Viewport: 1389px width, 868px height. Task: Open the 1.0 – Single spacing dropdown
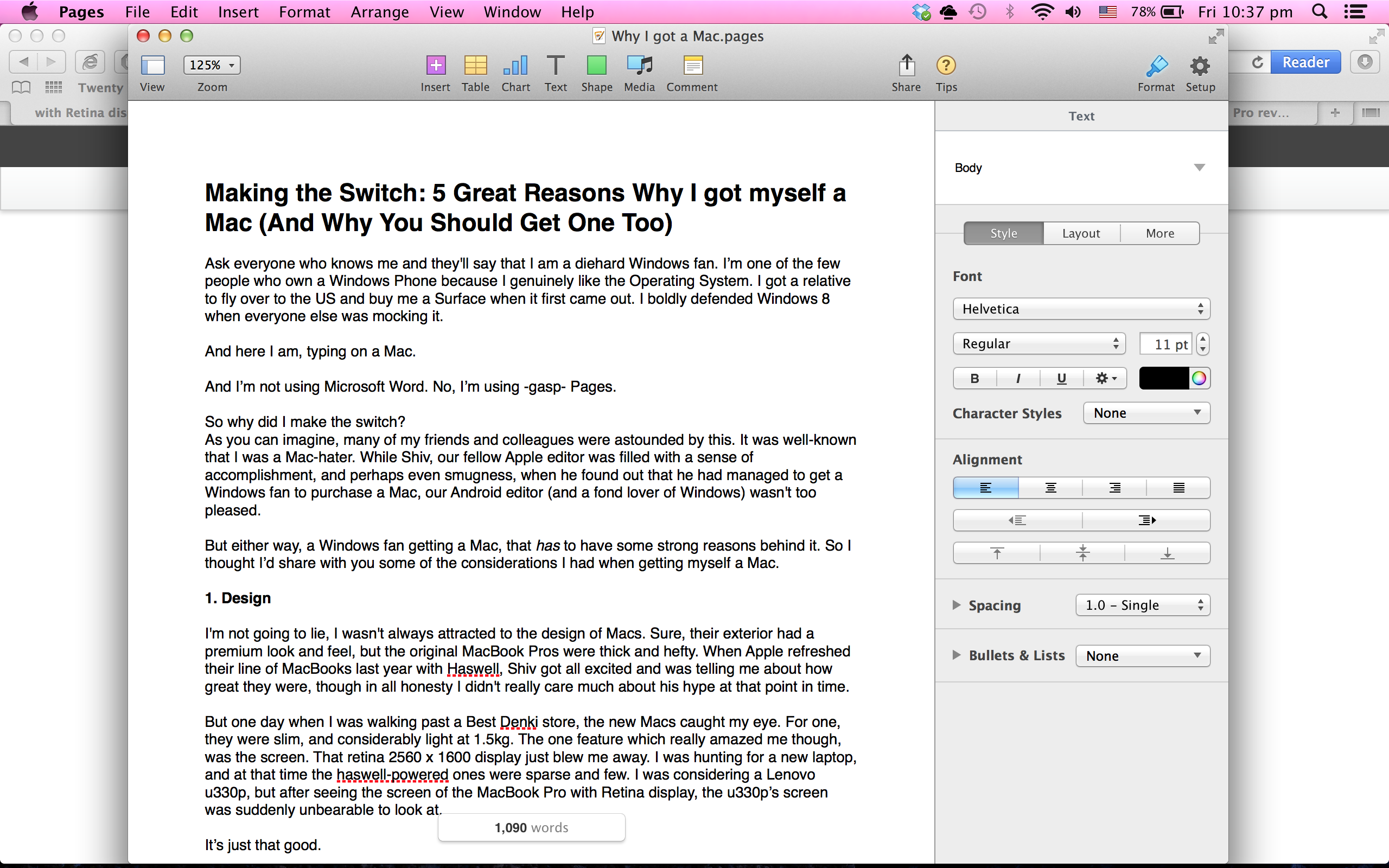1143,605
